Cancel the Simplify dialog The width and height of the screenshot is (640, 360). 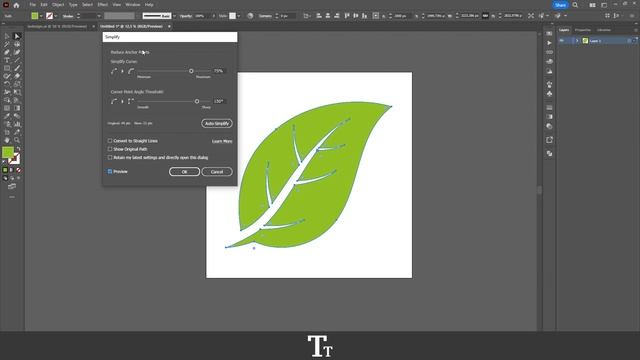pyautogui.click(x=217, y=172)
